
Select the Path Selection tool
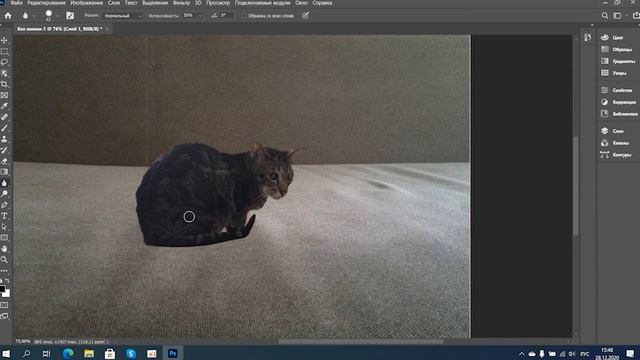coord(4,227)
